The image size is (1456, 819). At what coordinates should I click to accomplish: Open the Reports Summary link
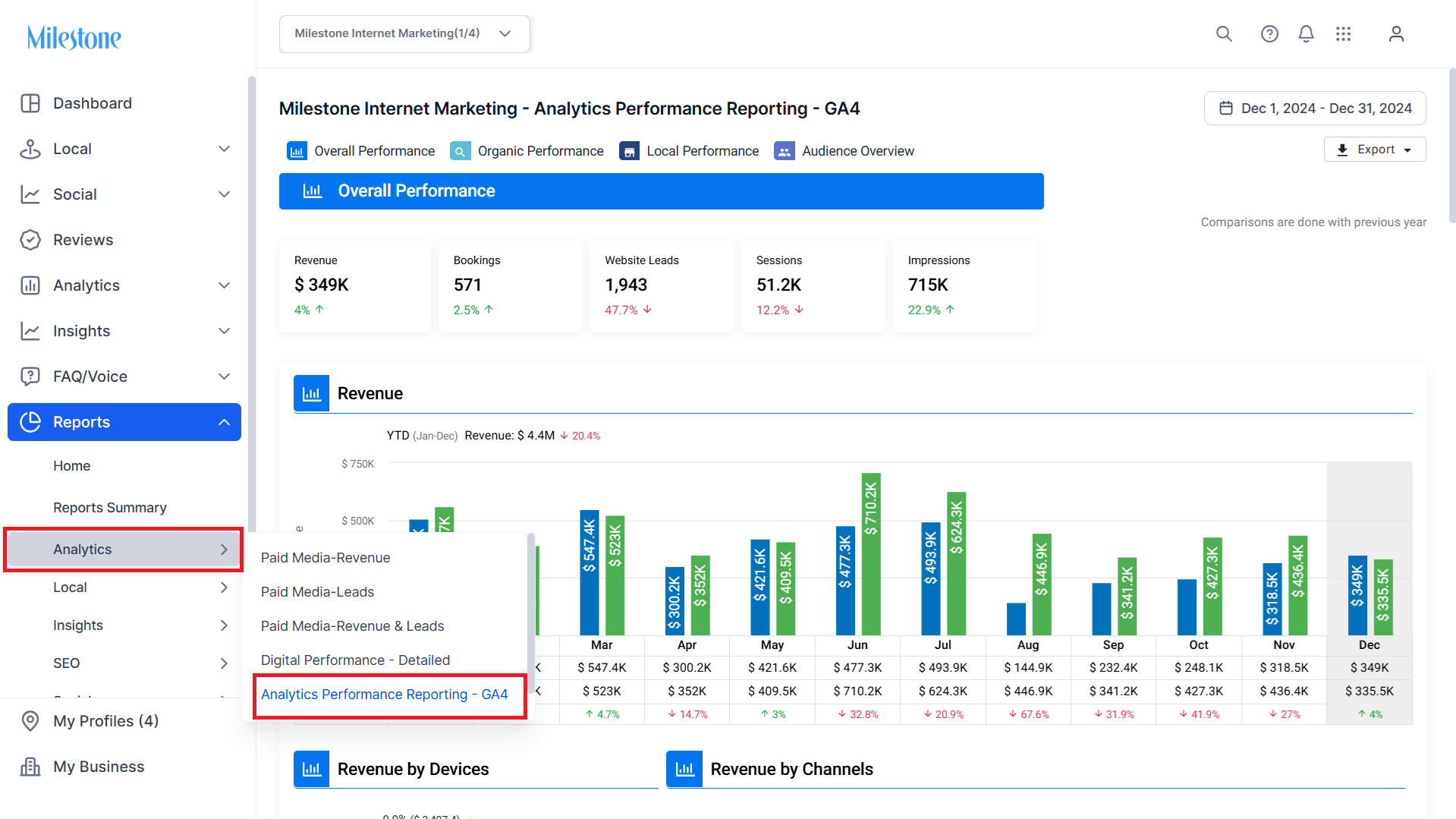pos(110,508)
